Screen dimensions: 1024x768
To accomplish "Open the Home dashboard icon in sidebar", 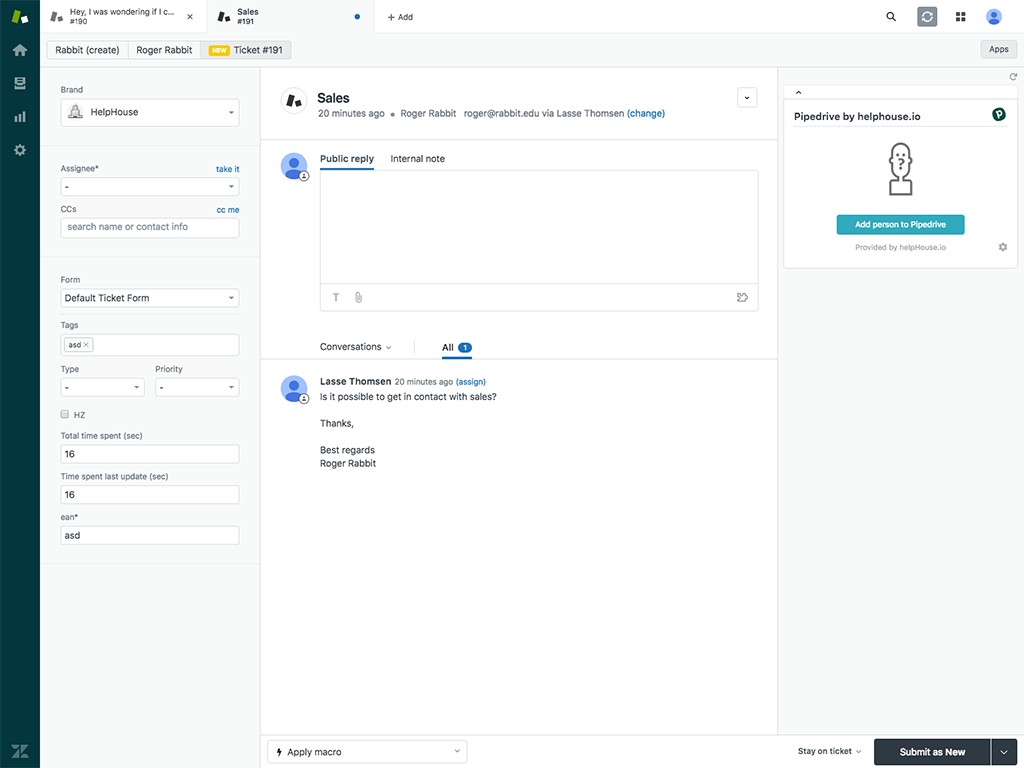I will click(20, 50).
